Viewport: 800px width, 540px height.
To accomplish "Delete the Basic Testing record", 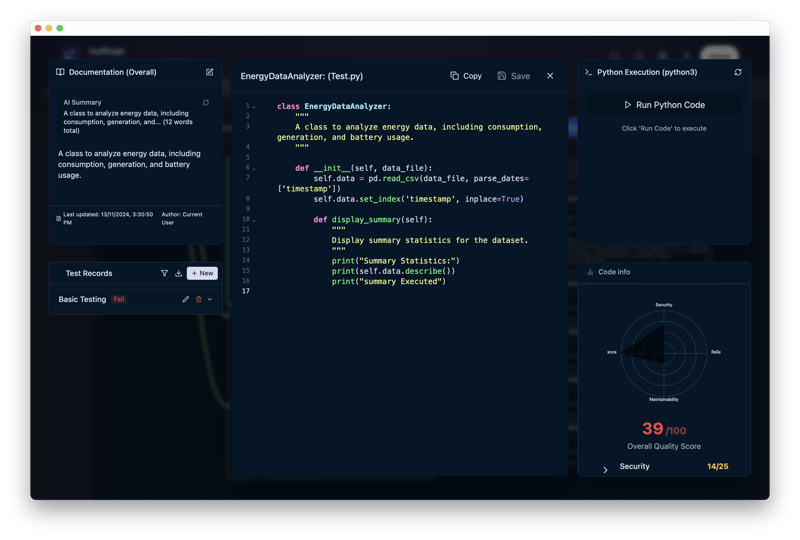I will coord(198,299).
